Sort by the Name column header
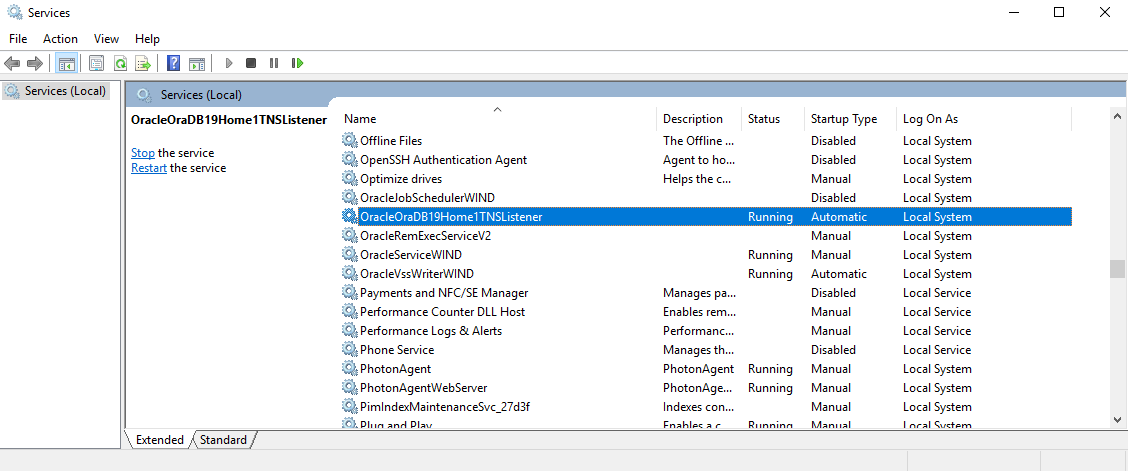The image size is (1128, 471). pyautogui.click(x=498, y=119)
